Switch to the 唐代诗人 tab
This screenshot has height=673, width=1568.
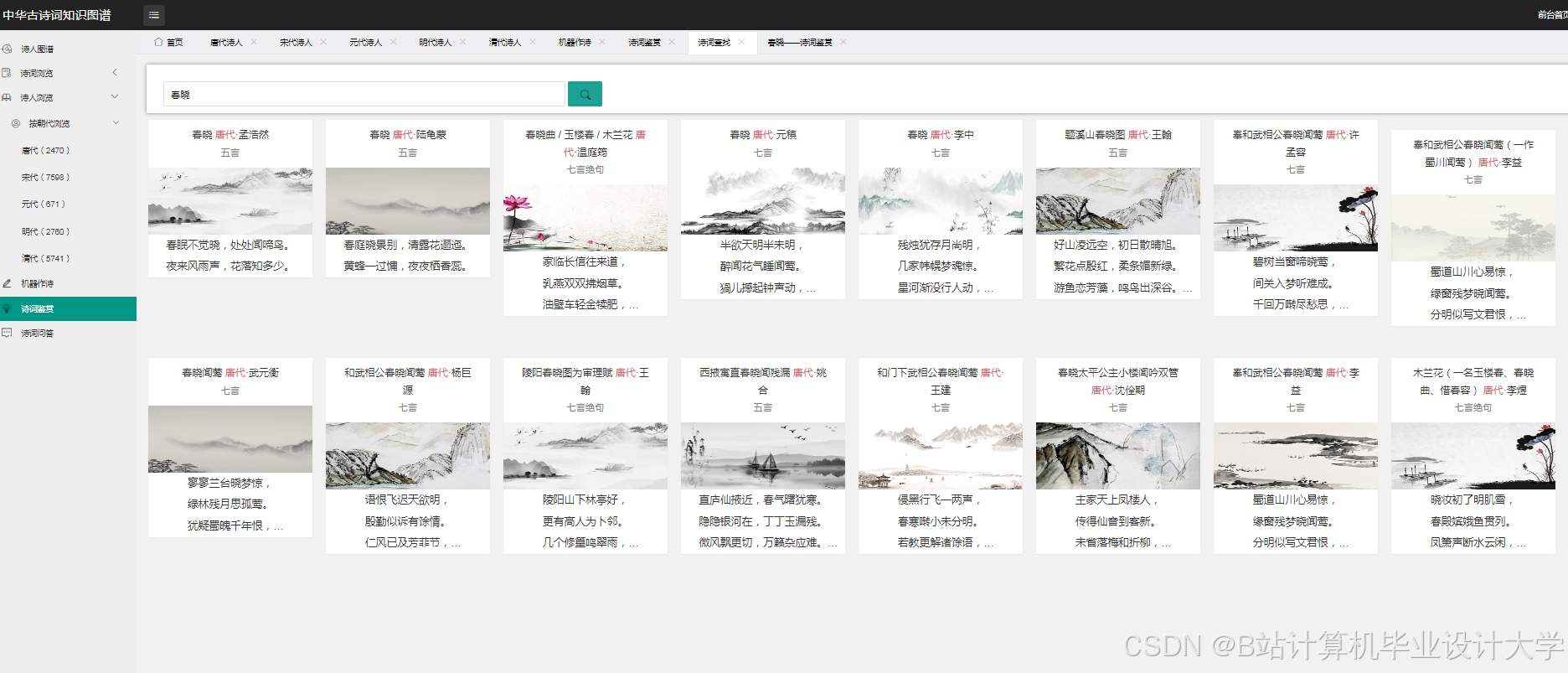(226, 42)
